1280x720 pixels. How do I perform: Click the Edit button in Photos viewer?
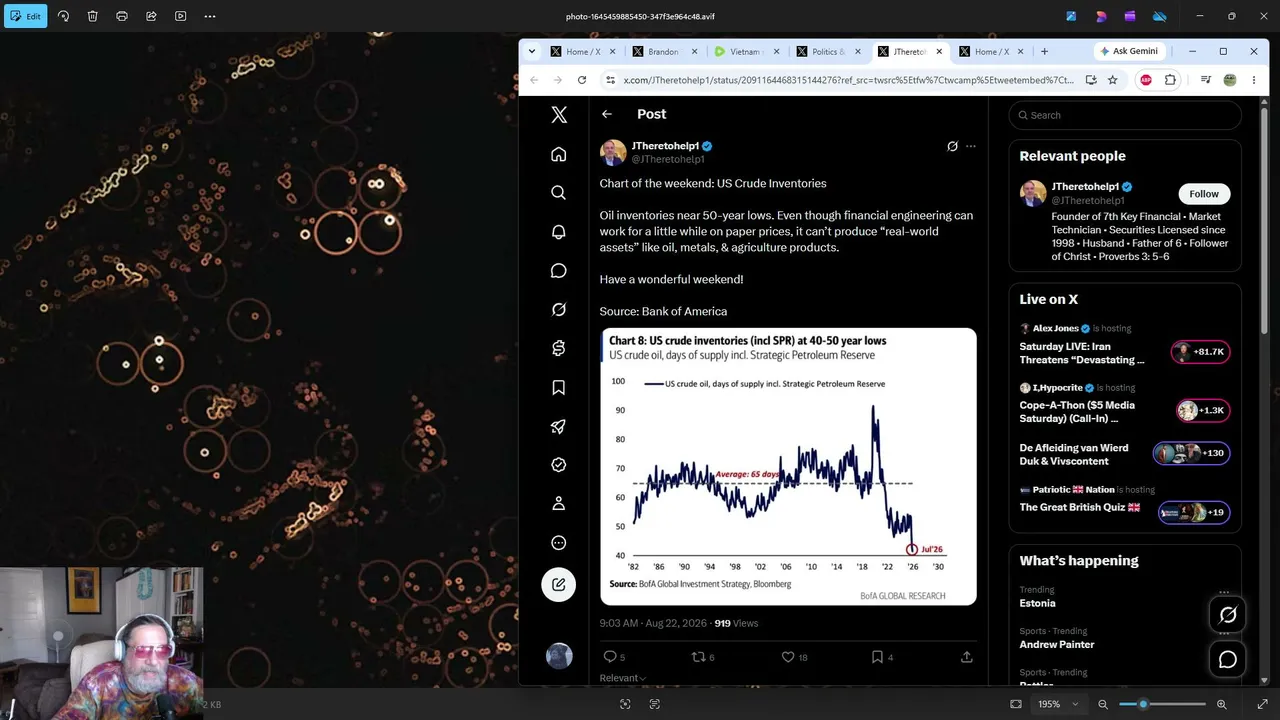pos(25,16)
